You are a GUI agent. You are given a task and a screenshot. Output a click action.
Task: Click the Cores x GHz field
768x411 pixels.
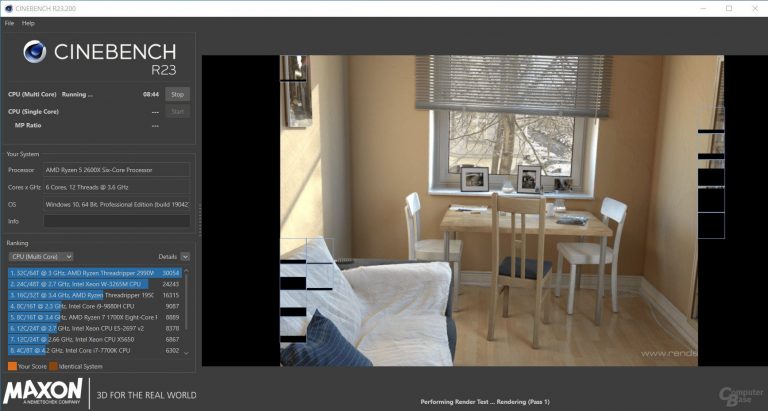pyautogui.click(x=117, y=187)
